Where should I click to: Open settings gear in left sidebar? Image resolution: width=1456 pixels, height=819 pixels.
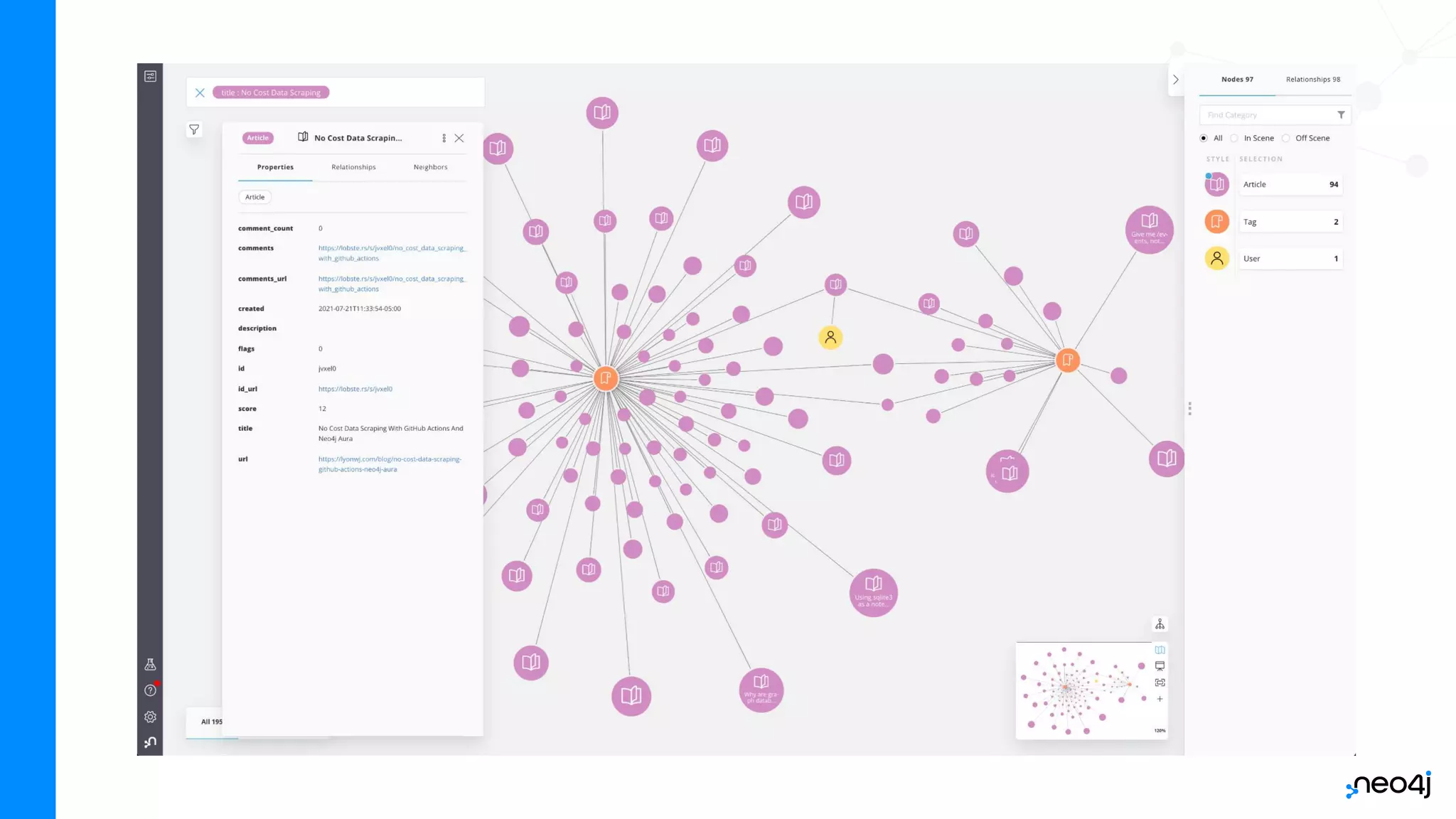[x=150, y=717]
